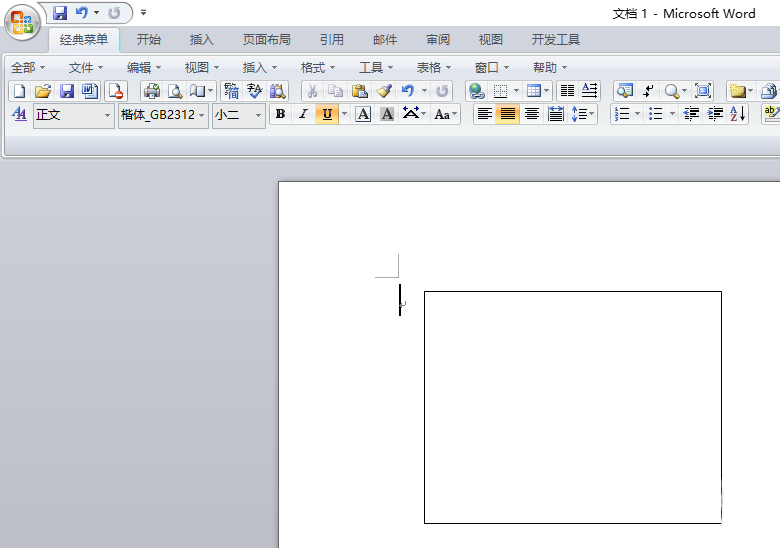This screenshot has width=780, height=548.
Task: Set center paragraph alignment
Action: [532, 114]
